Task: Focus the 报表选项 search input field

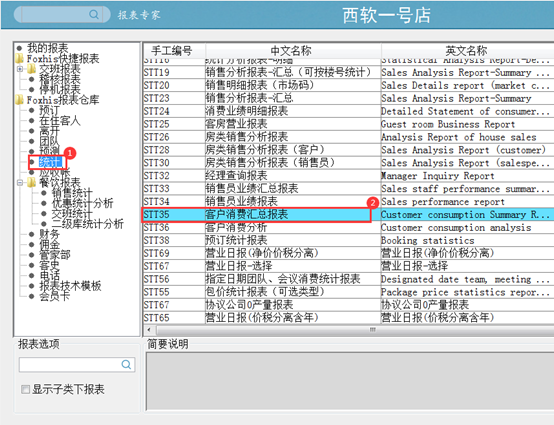Action: tap(70, 364)
